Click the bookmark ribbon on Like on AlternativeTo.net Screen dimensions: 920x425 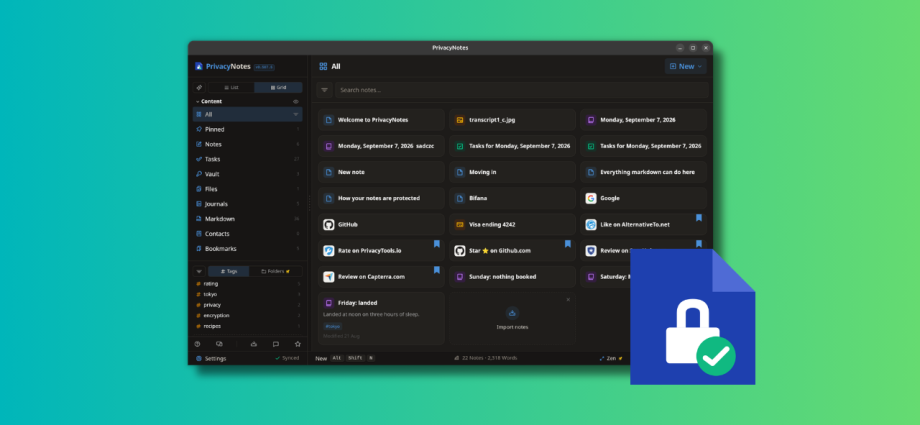pyautogui.click(x=699, y=218)
